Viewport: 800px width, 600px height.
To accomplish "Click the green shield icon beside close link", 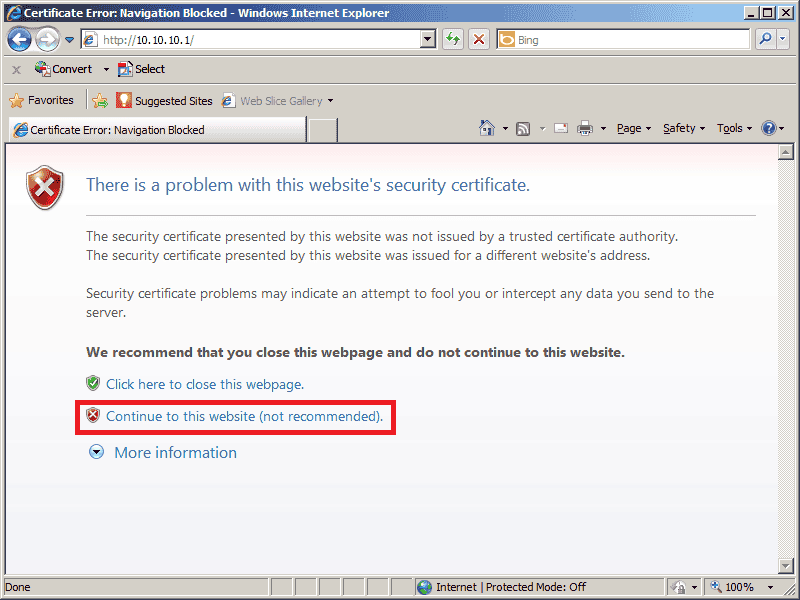I will point(93,383).
